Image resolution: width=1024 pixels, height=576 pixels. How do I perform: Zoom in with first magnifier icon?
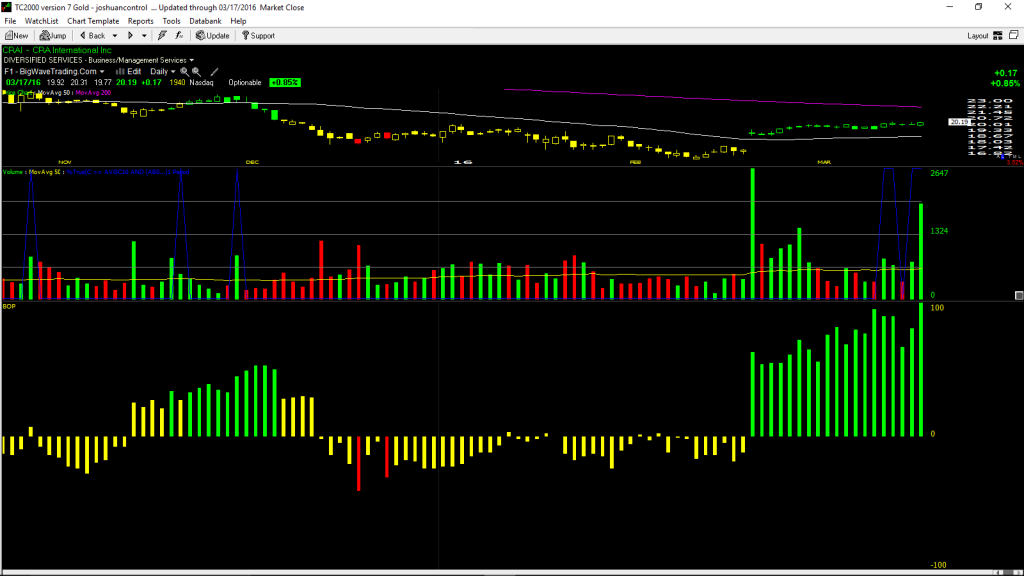[x=184, y=72]
